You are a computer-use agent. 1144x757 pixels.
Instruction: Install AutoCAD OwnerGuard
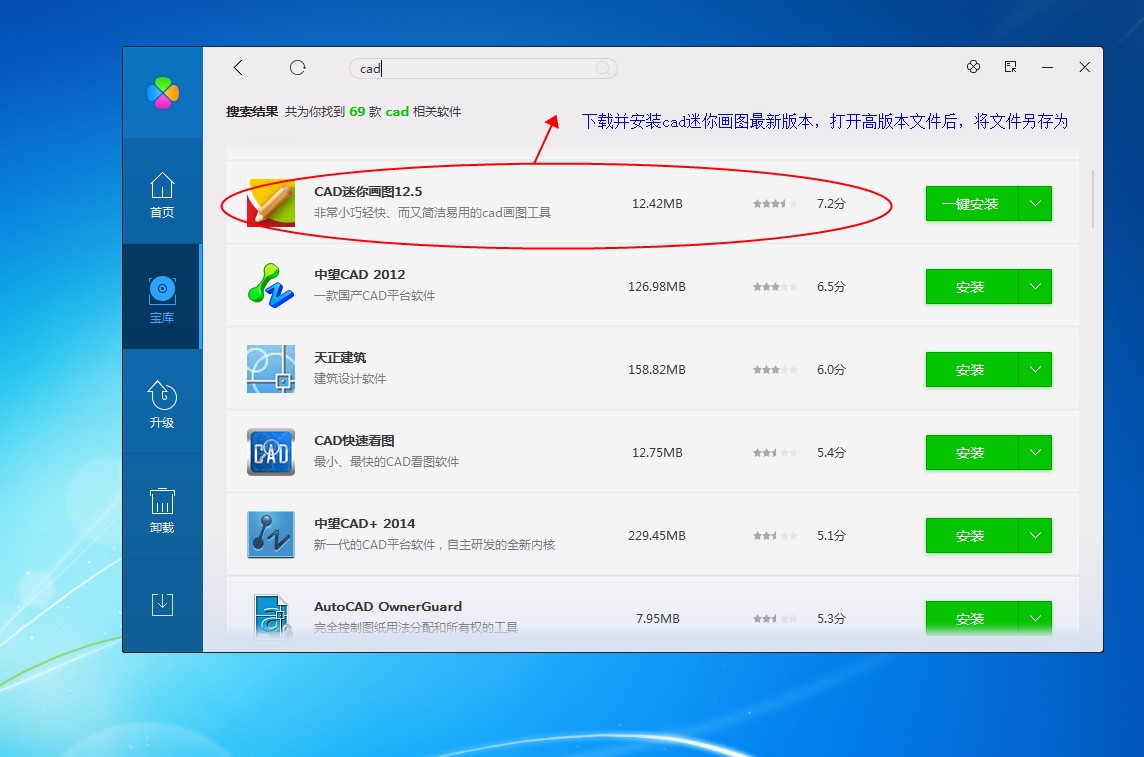972,618
